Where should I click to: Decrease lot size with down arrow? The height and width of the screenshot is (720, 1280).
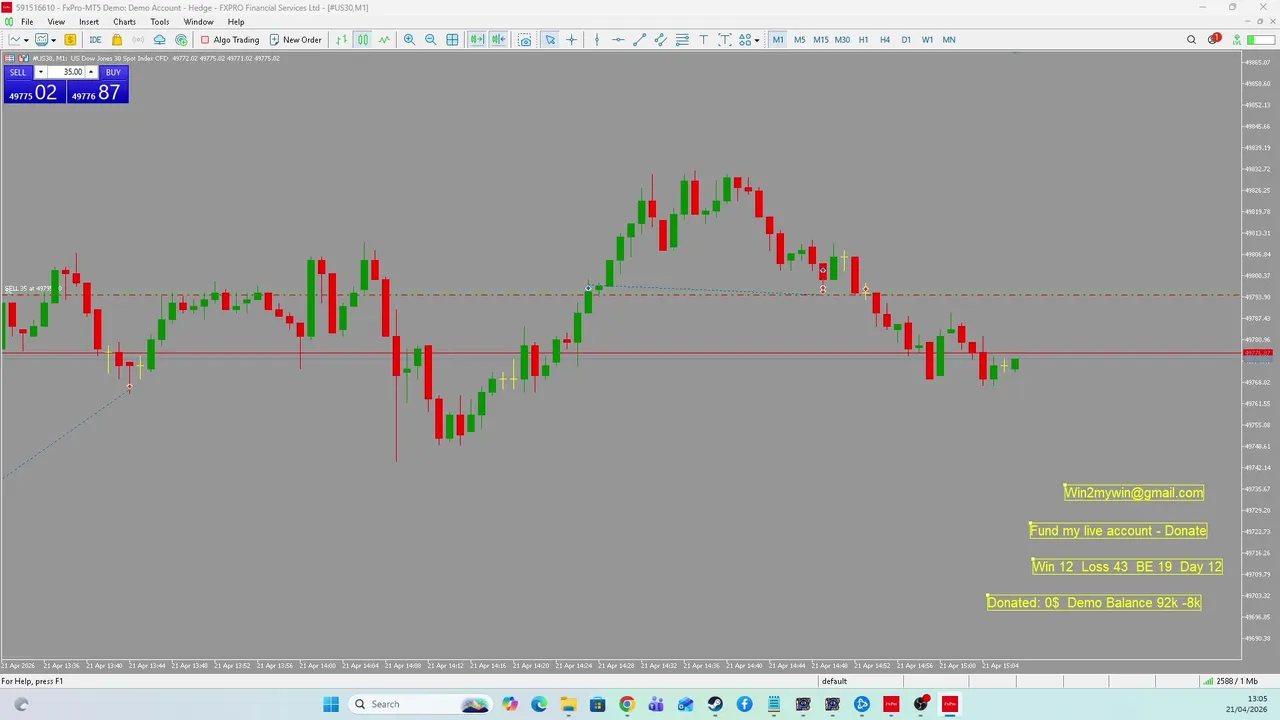click(40, 72)
